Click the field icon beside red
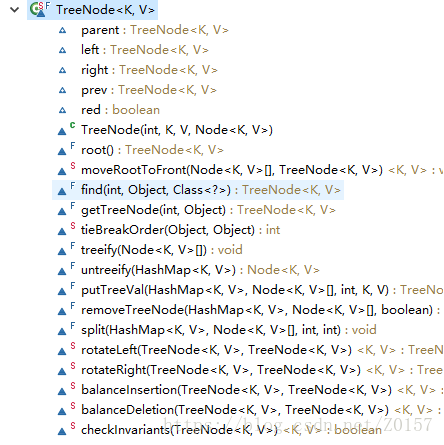The image size is (444, 445). (x=62, y=110)
